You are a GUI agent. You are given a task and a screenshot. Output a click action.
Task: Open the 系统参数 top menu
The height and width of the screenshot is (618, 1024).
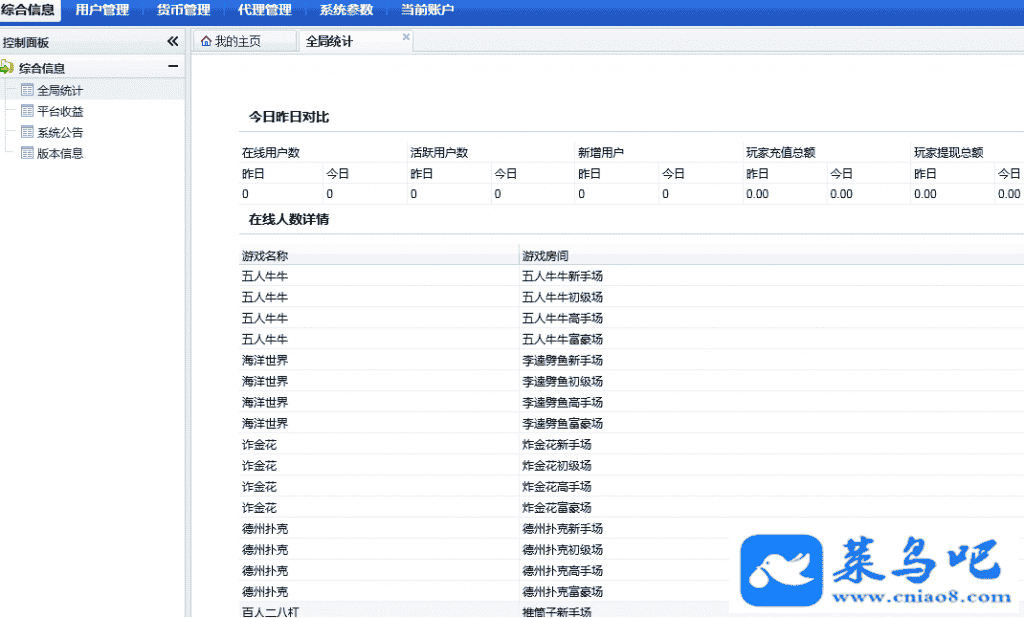point(346,10)
